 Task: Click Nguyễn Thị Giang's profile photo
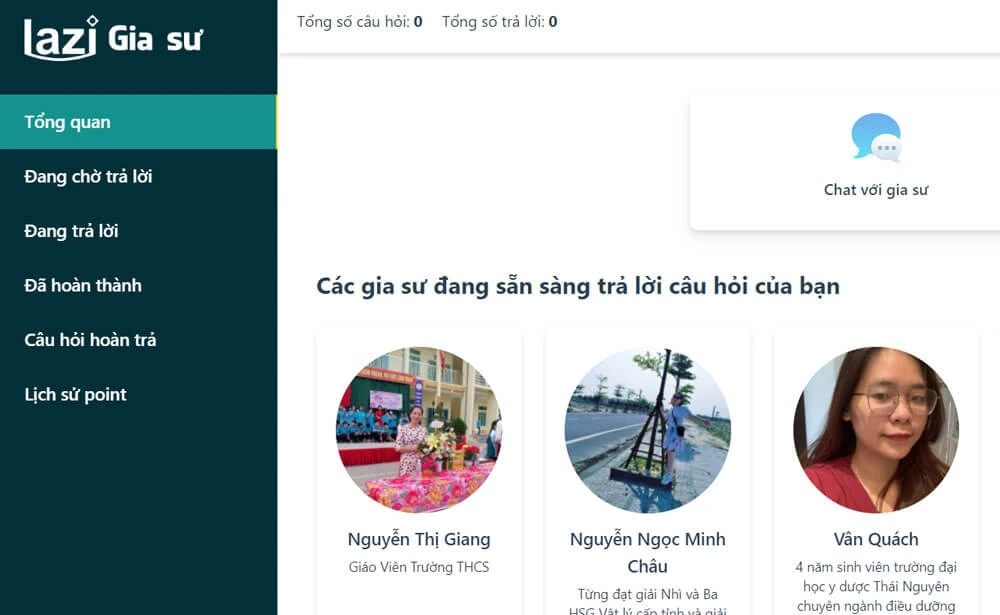point(418,430)
